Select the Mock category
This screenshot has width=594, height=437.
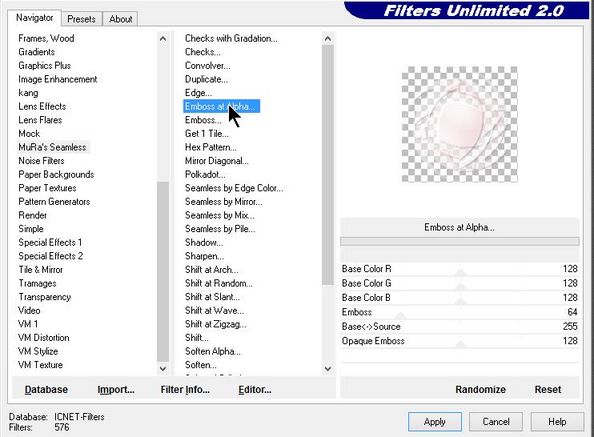click(29, 134)
